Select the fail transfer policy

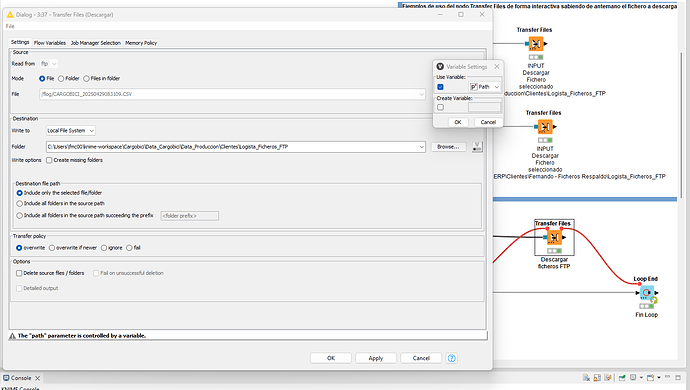coord(129,248)
